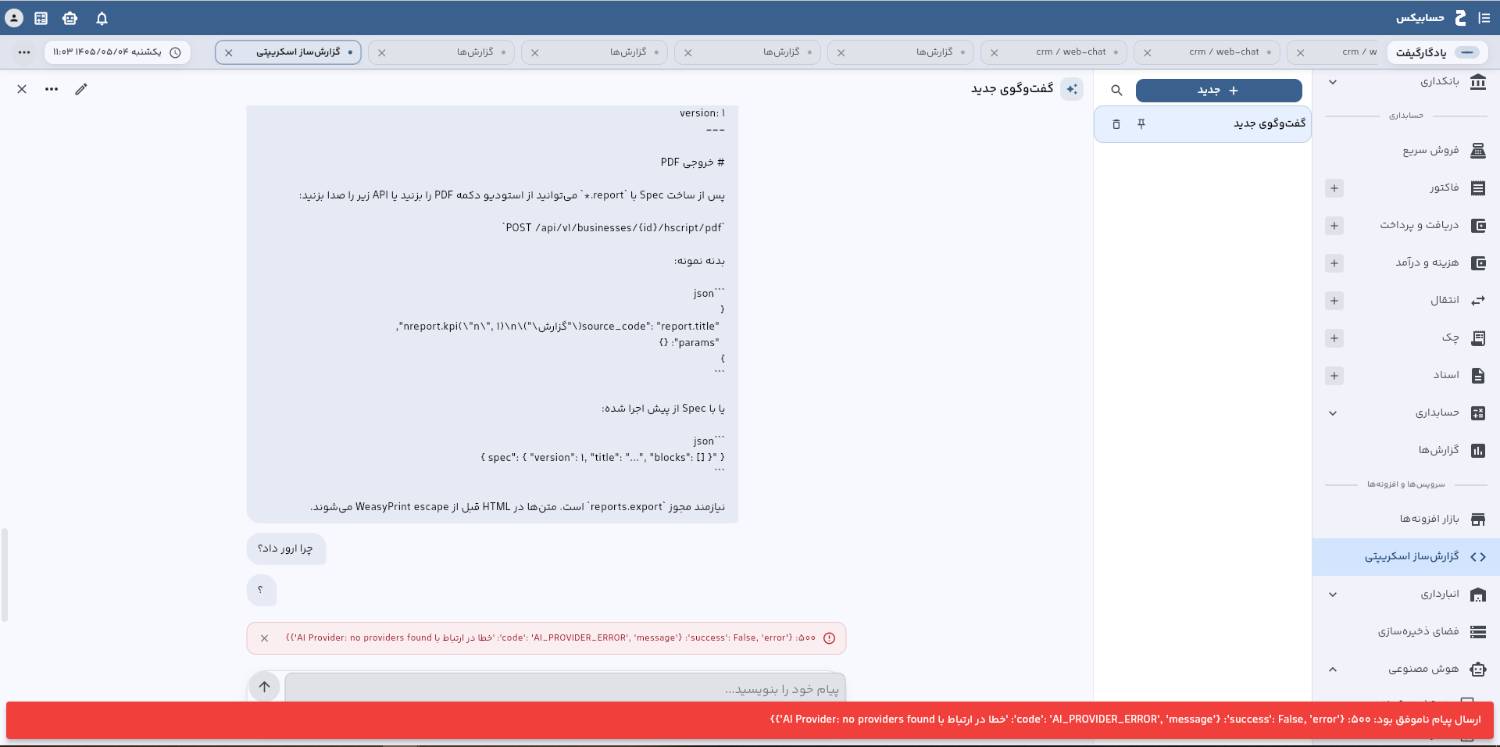Open the یادگارگیفت business selector
This screenshot has width=1500, height=747.
1436,52
